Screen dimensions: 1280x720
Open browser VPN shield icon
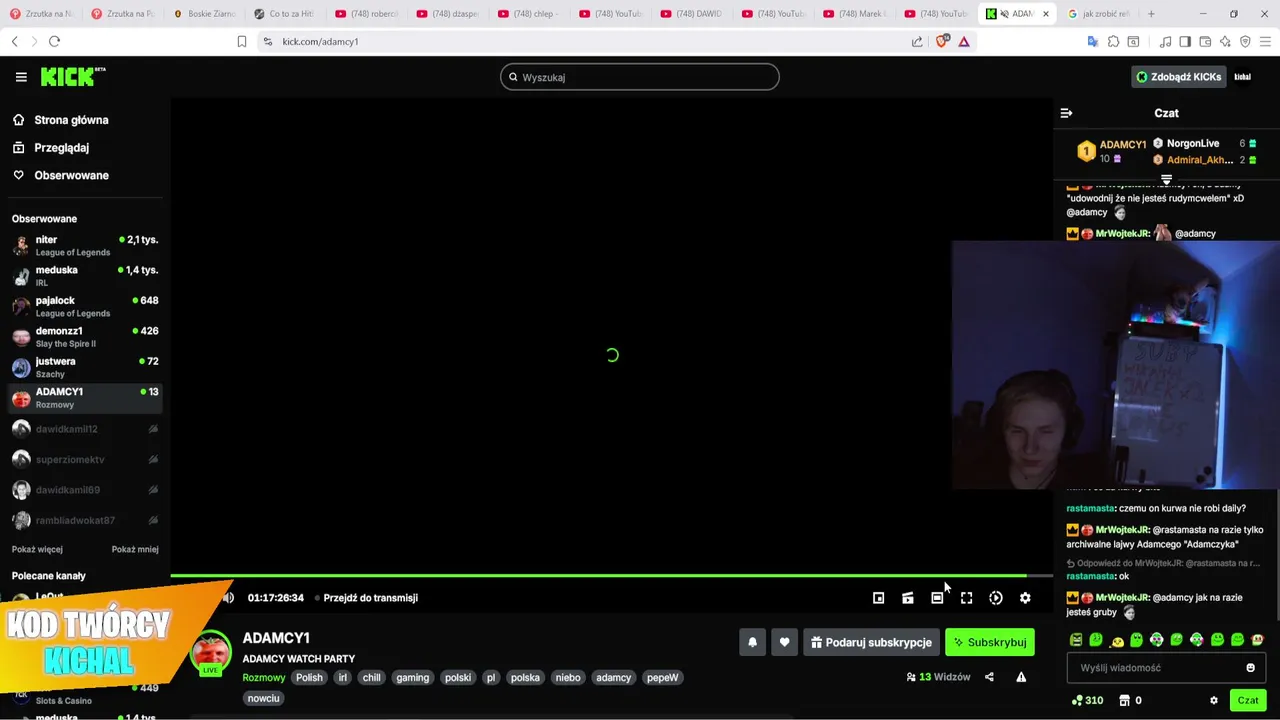point(1245,41)
